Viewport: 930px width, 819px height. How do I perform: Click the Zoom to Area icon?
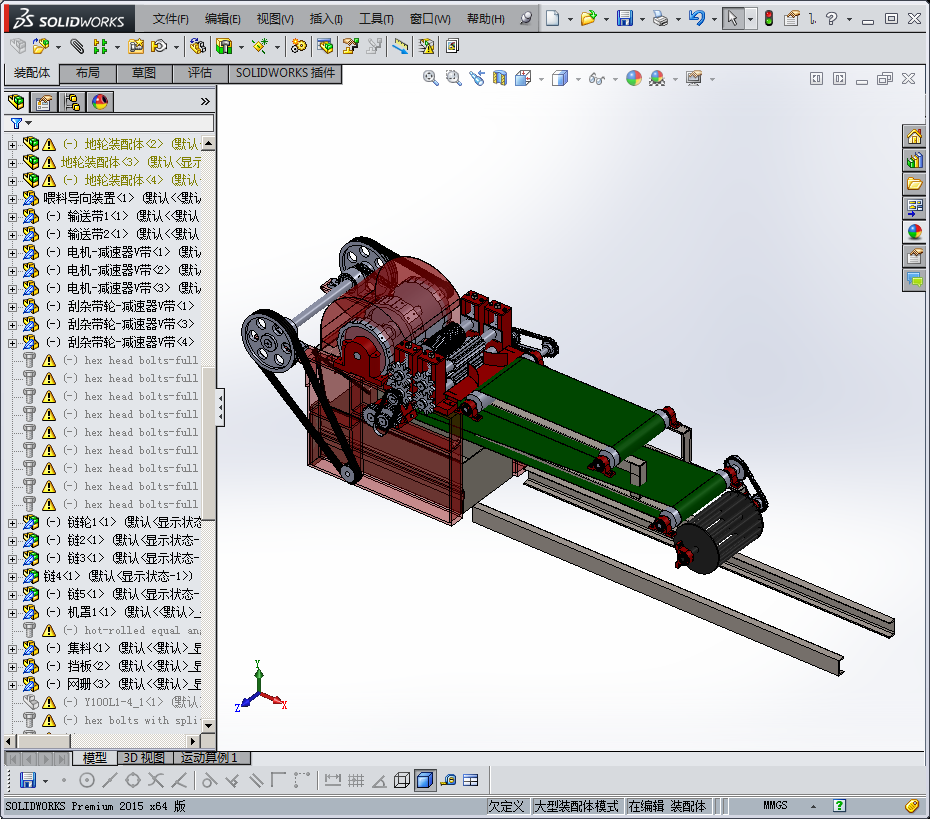coord(454,78)
